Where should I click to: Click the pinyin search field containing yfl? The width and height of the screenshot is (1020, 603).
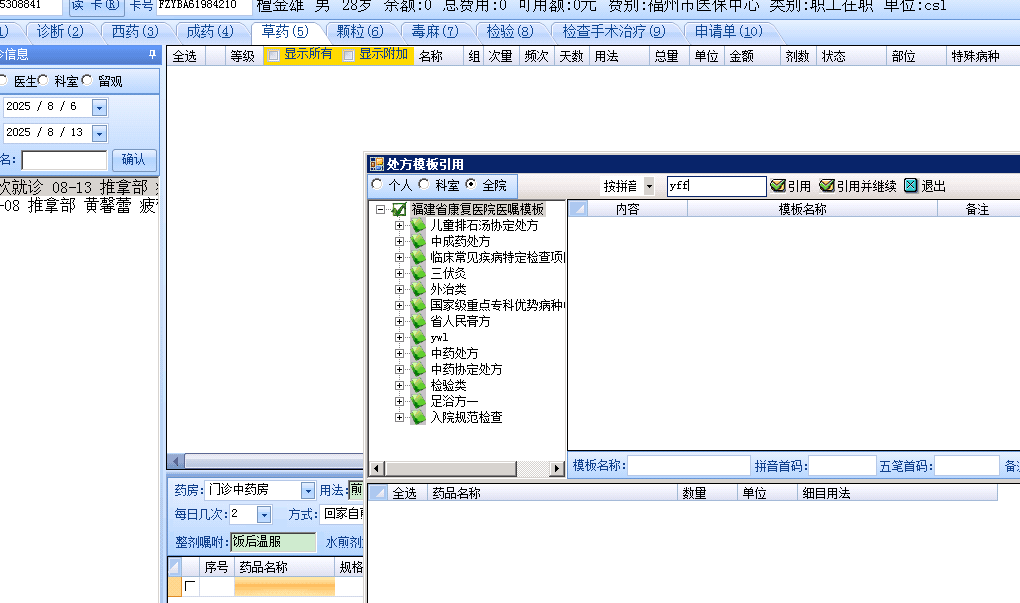click(x=716, y=186)
